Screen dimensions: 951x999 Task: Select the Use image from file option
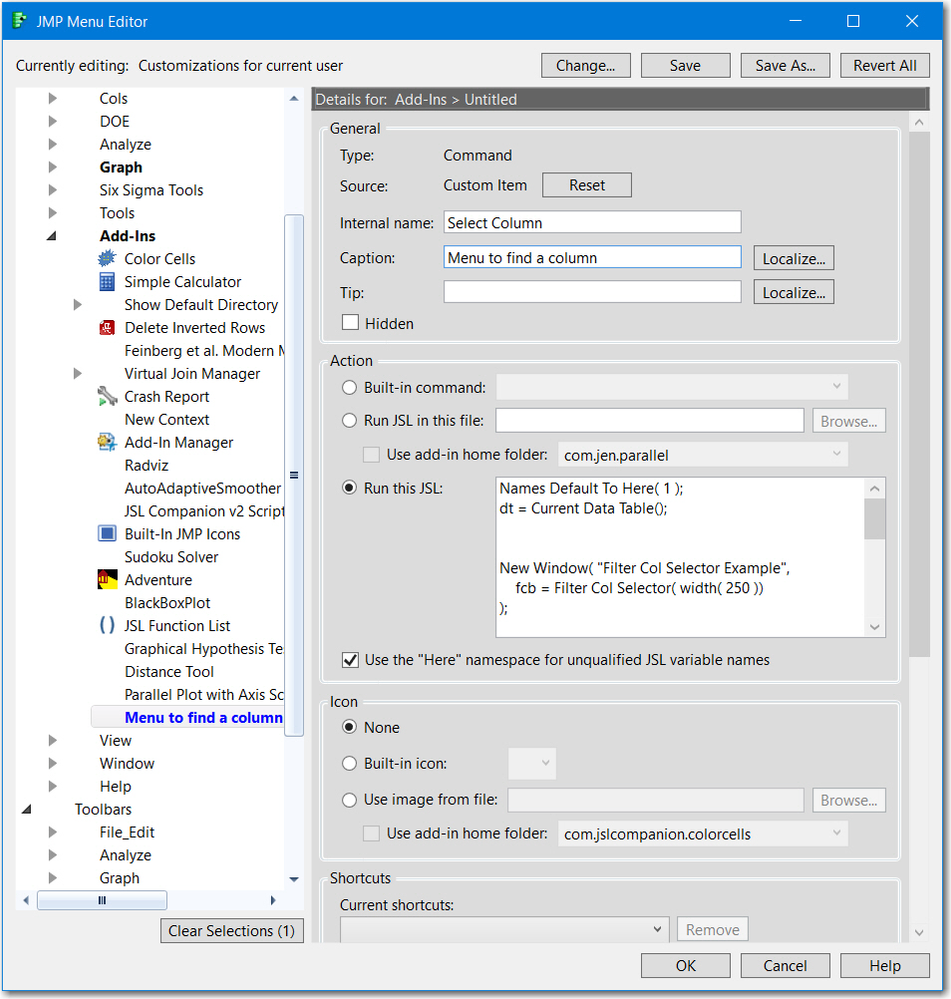point(349,800)
